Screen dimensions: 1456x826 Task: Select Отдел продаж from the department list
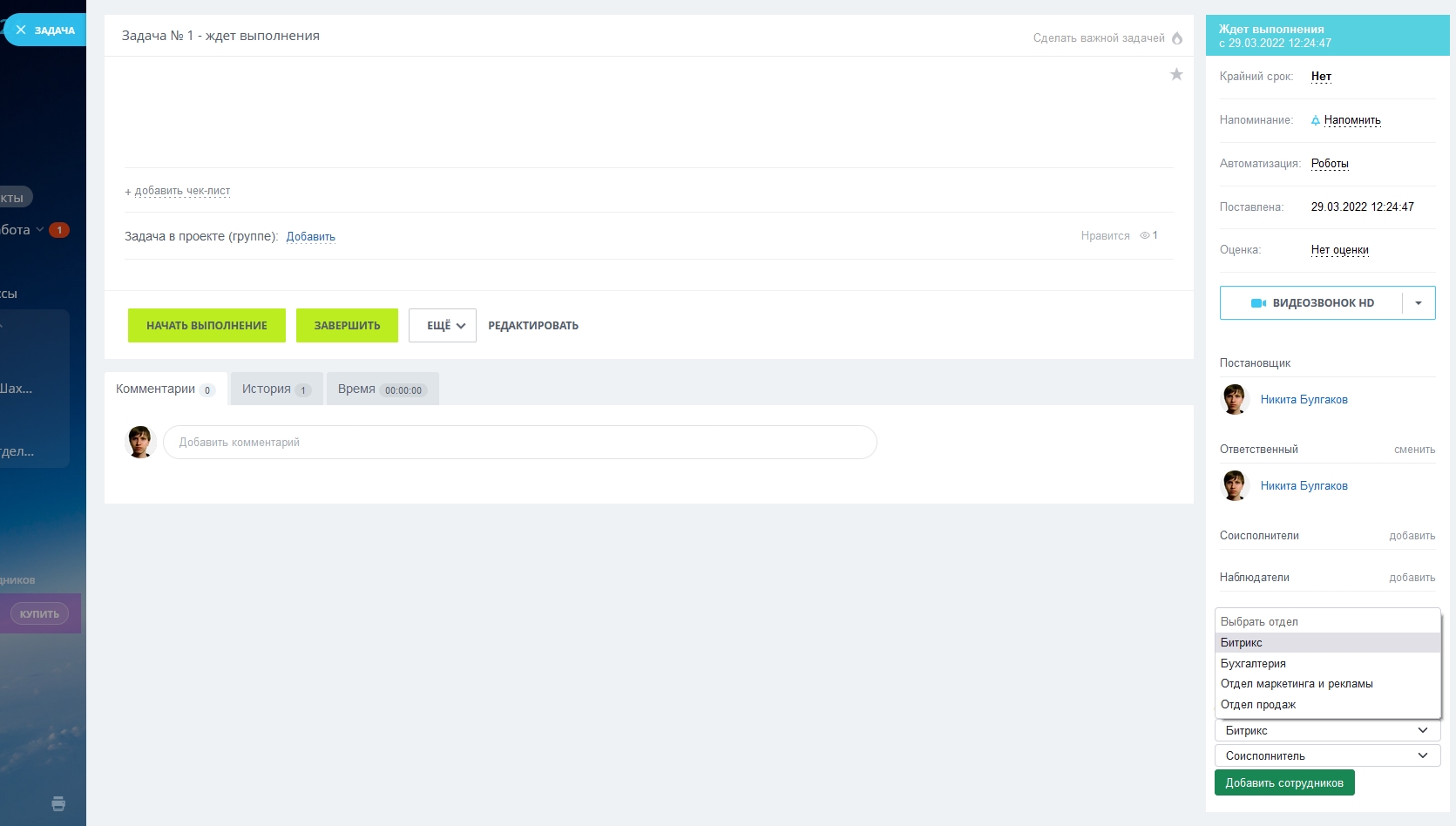click(x=1327, y=705)
